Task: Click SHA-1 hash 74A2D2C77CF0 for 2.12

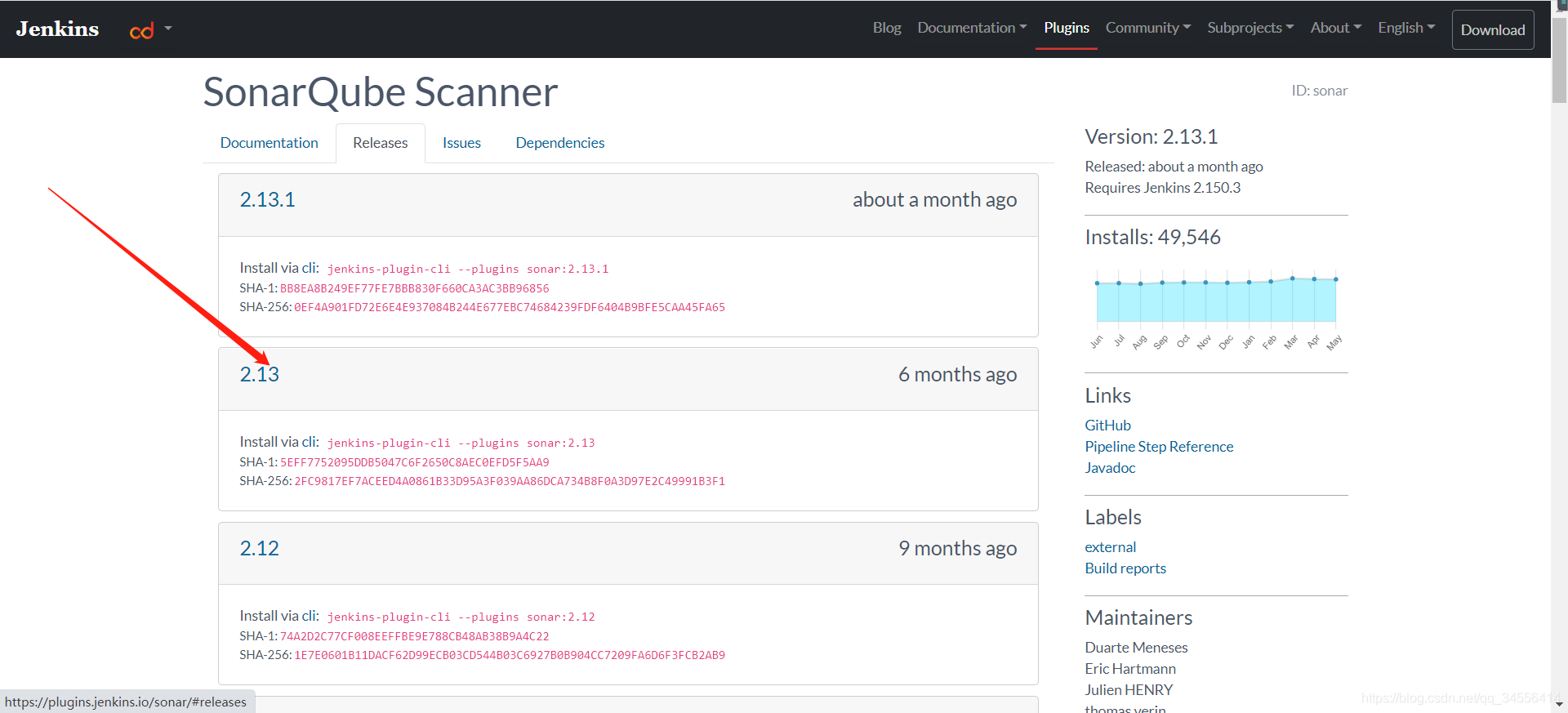Action: click(415, 636)
